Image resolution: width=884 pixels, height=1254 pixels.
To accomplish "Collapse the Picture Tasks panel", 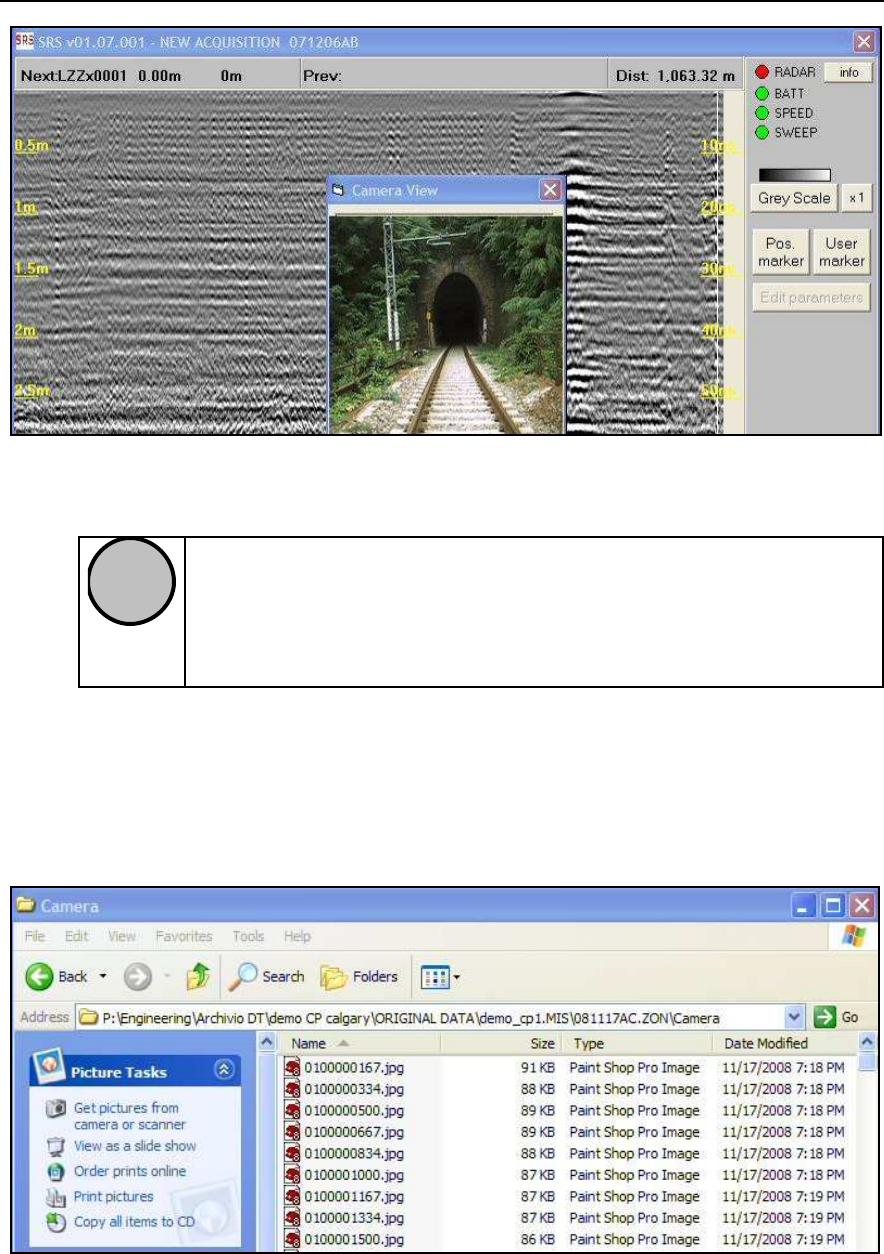I will 225,1068.
